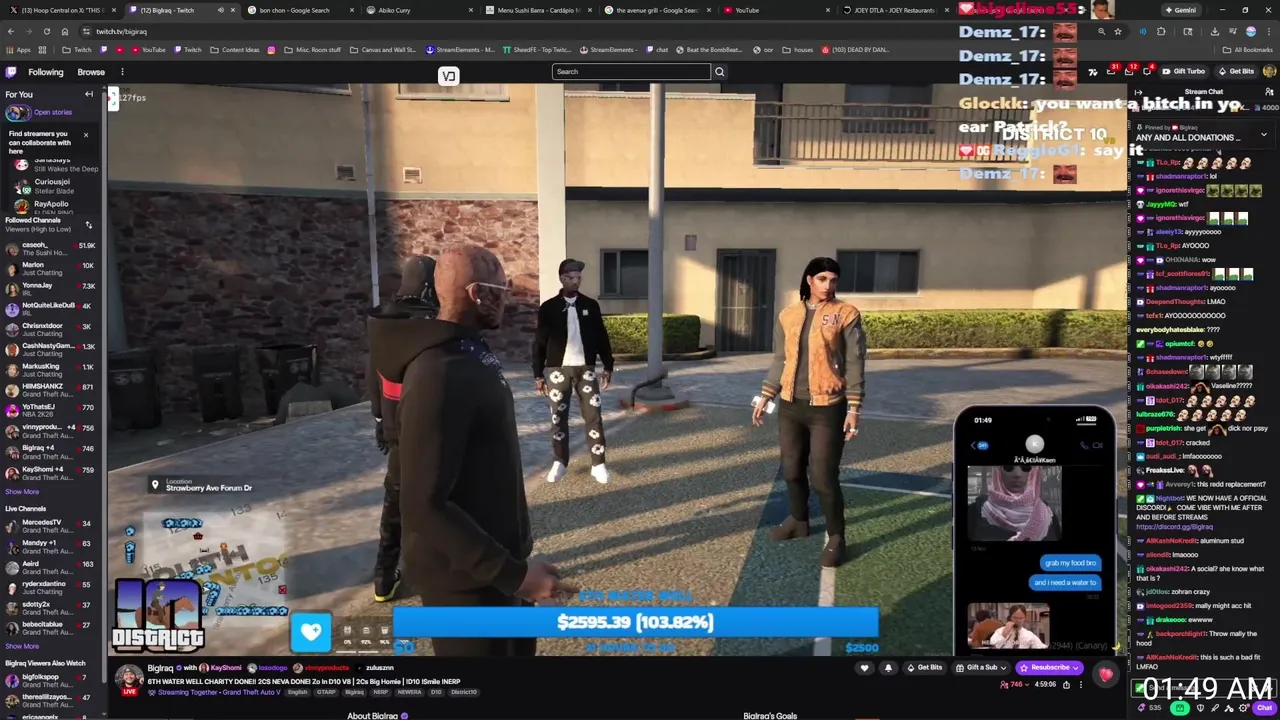Screen dimensions: 1280x720
Task: Click Gift a Sub button
Action: (x=980, y=667)
